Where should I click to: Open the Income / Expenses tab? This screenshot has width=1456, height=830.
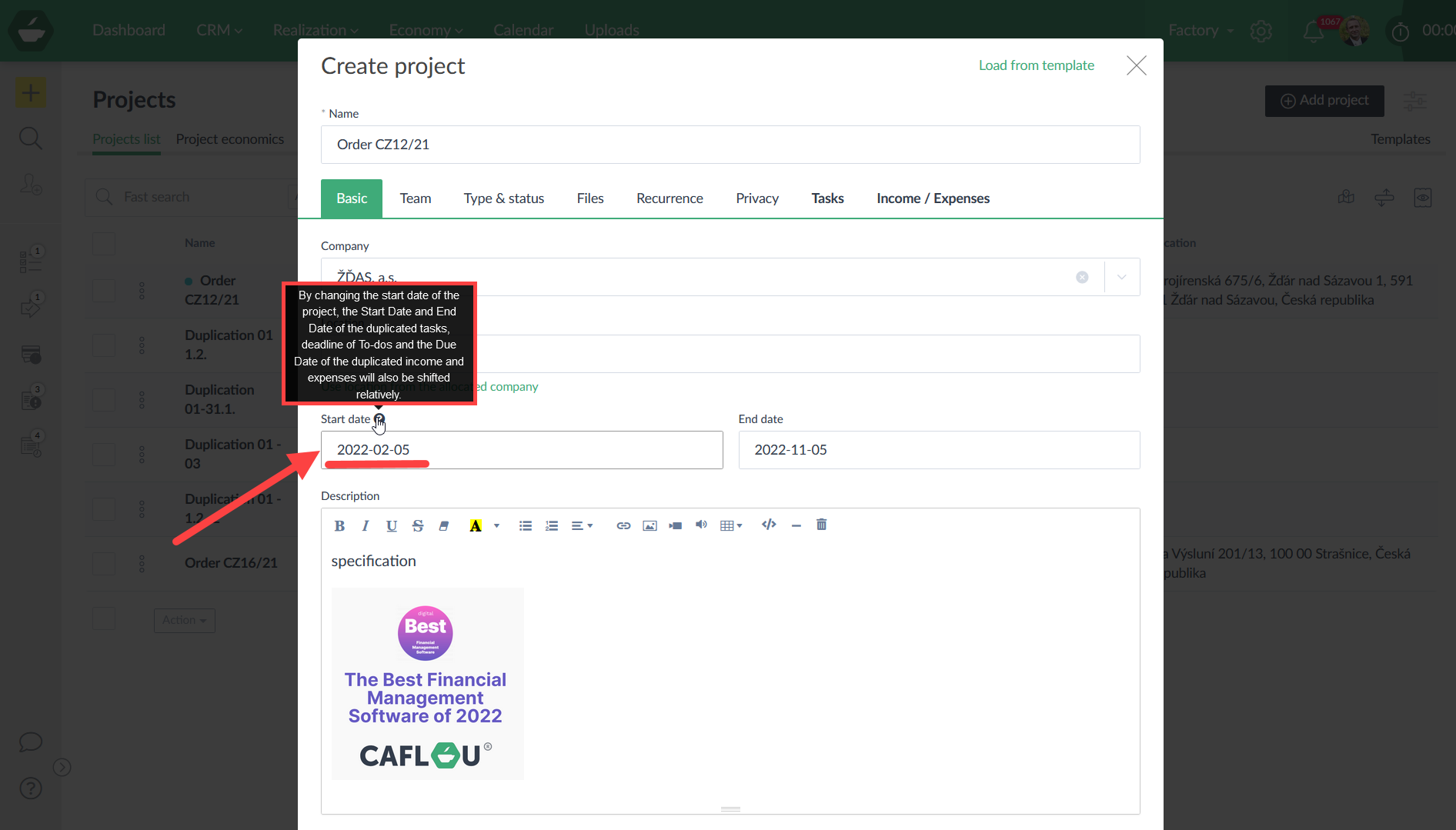pos(933,198)
